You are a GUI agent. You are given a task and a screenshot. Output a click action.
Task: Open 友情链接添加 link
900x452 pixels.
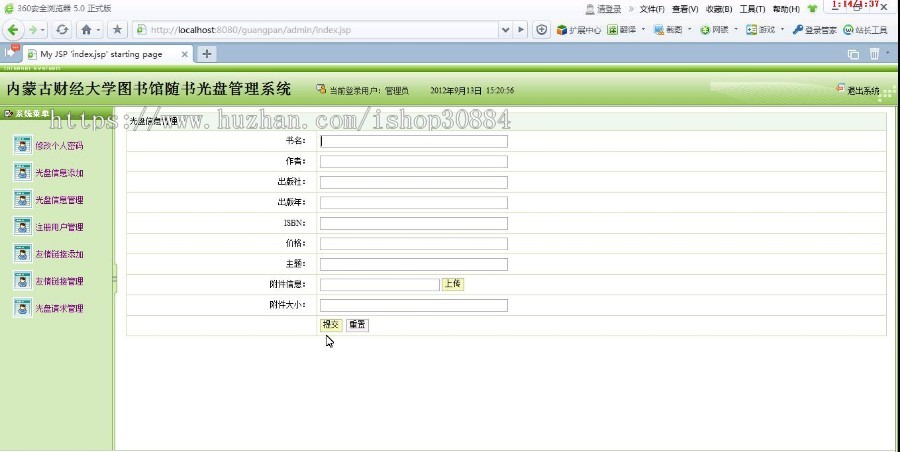(59, 253)
